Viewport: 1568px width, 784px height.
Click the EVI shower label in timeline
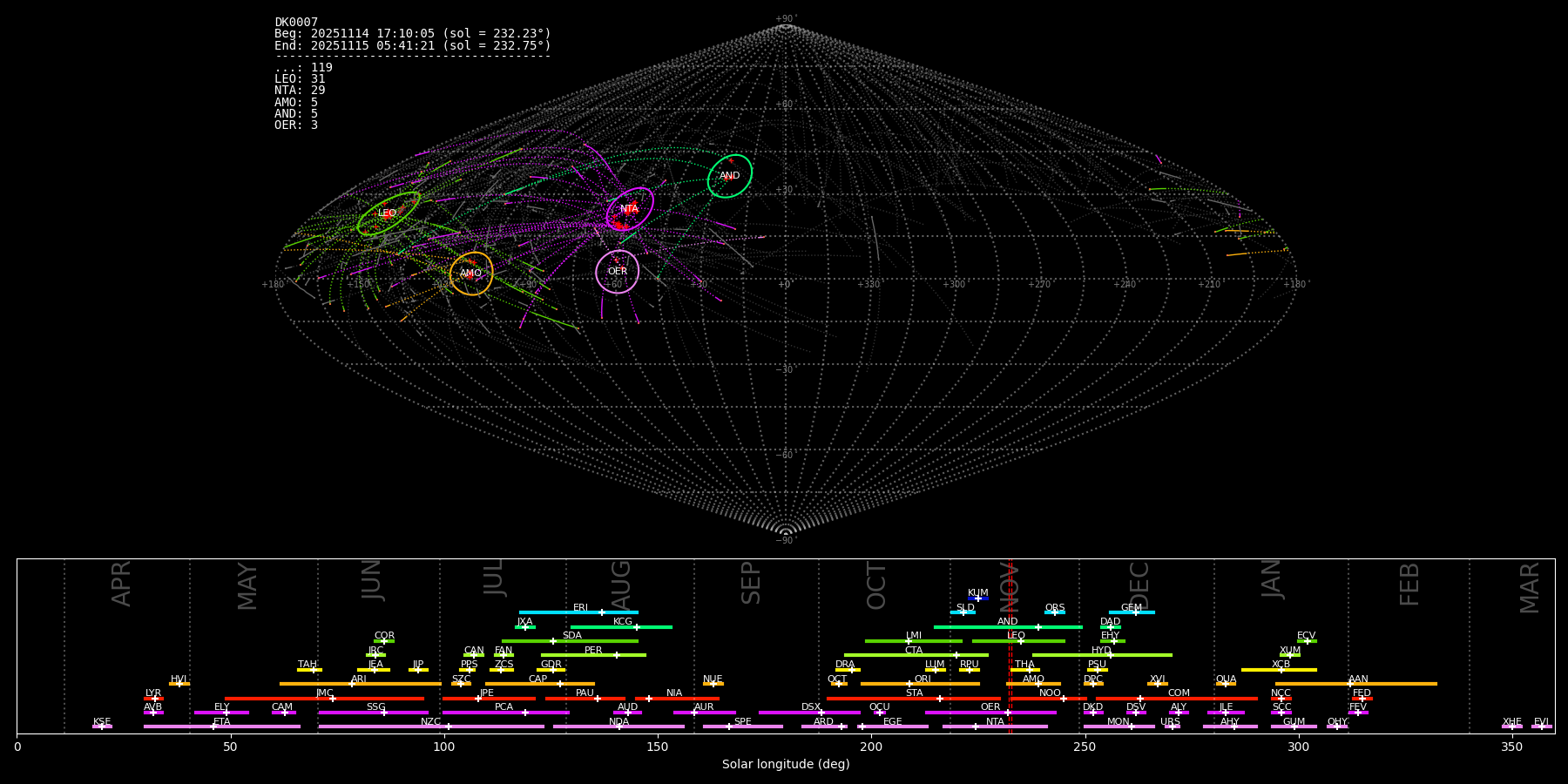(x=1541, y=722)
